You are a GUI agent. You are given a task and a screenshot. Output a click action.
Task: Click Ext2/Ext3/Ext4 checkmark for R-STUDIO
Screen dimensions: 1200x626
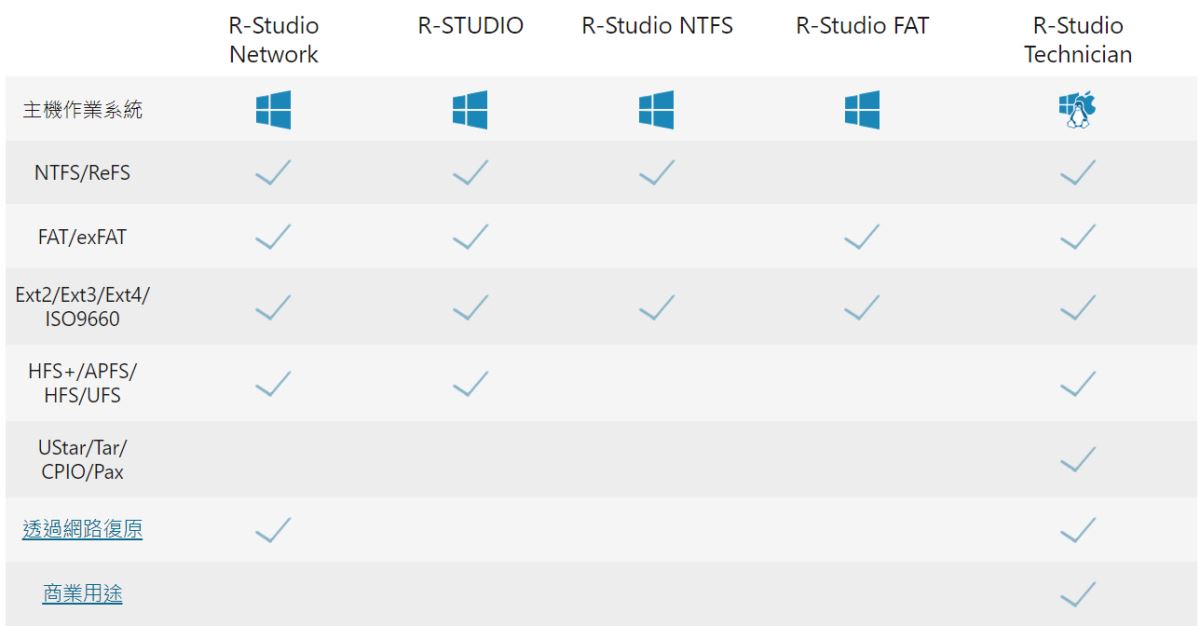point(470,307)
